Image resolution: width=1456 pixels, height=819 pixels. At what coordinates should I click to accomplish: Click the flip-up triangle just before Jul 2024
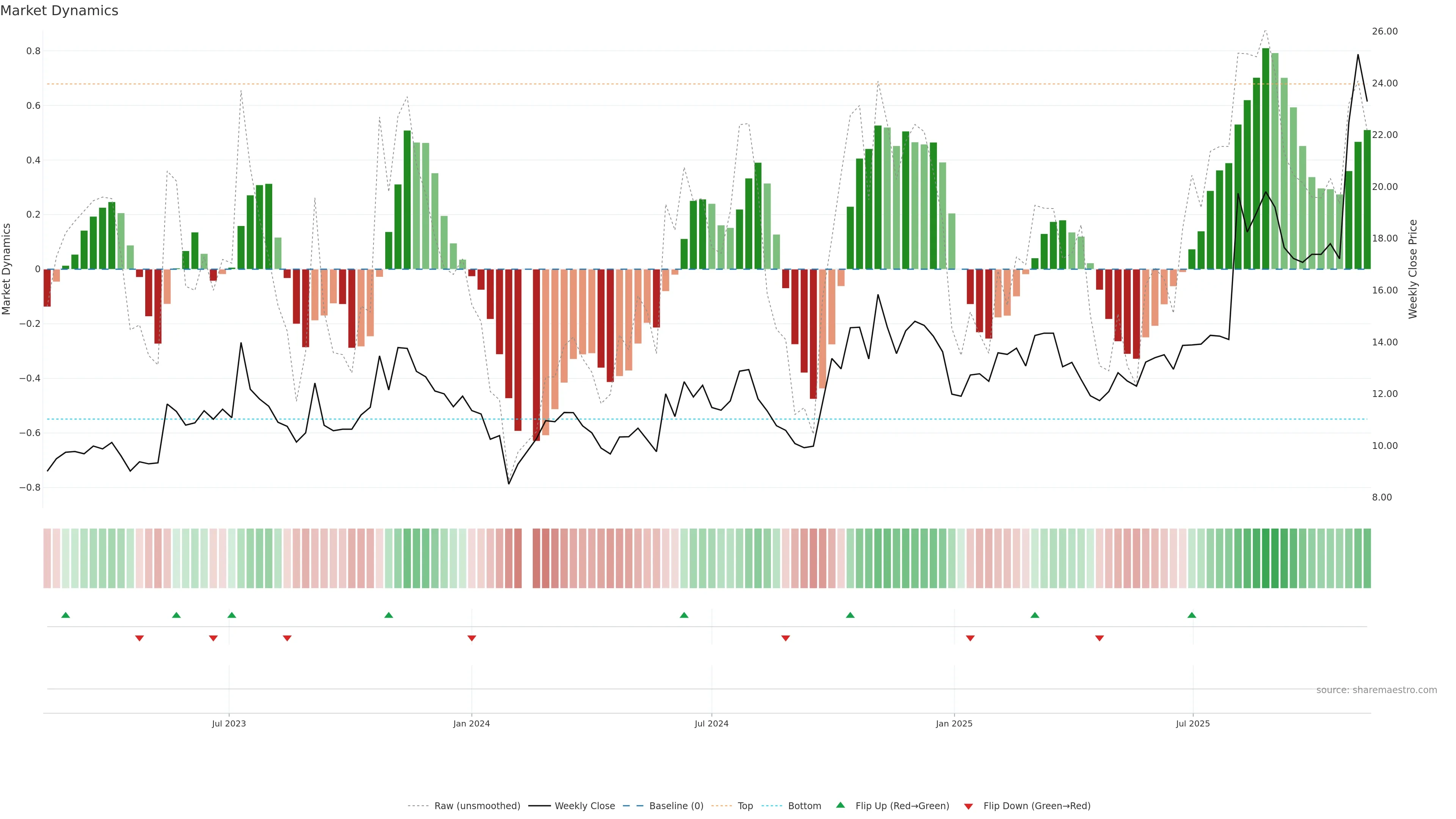684,615
